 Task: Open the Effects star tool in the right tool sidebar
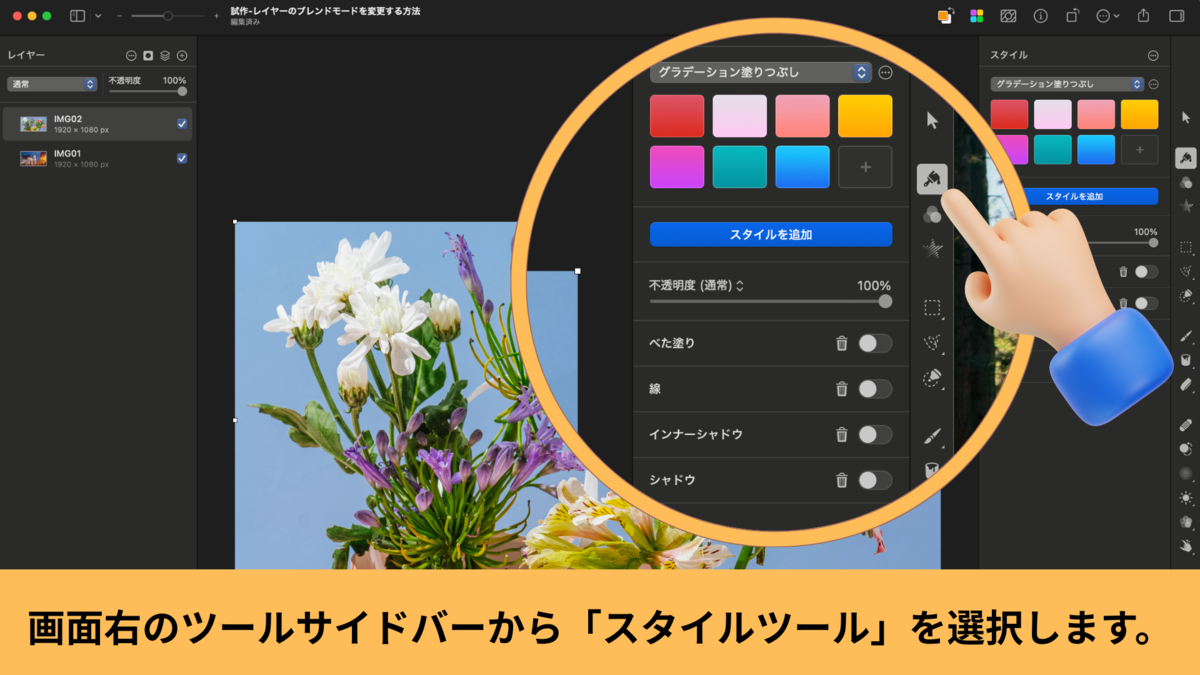(1186, 206)
